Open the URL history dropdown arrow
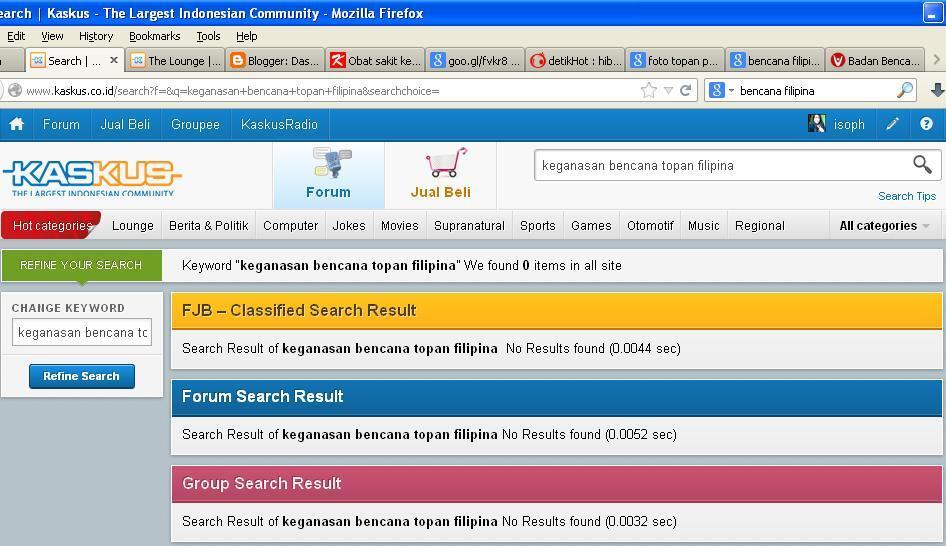The width and height of the screenshot is (946, 546). 668,90
